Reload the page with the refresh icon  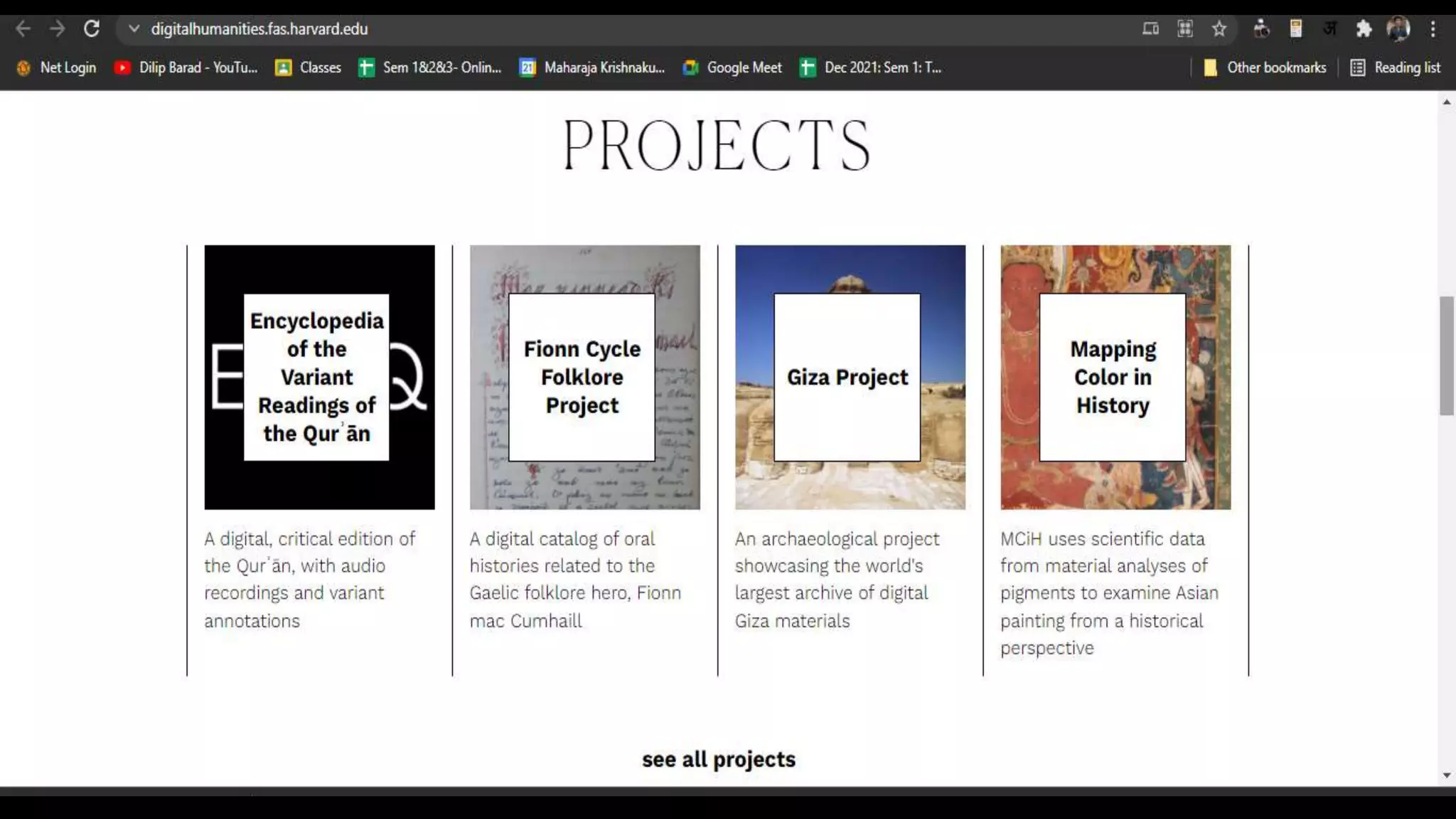tap(92, 29)
